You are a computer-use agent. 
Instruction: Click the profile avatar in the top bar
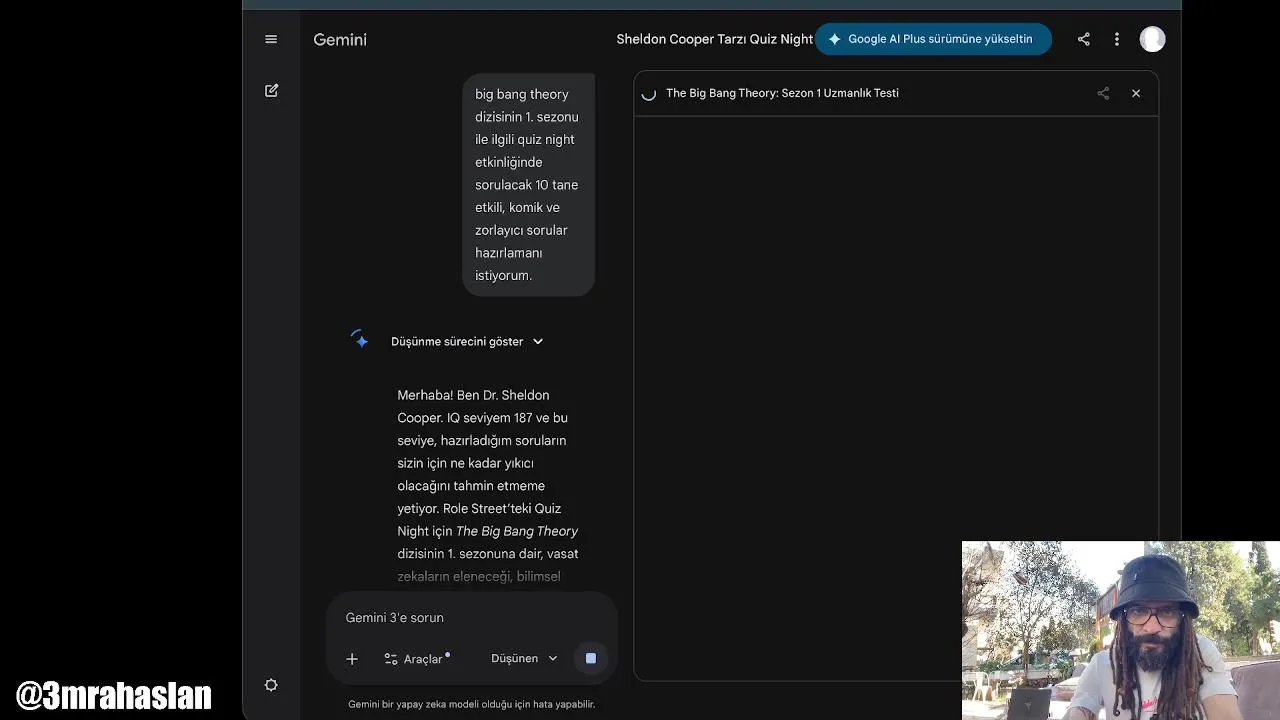coord(1152,39)
